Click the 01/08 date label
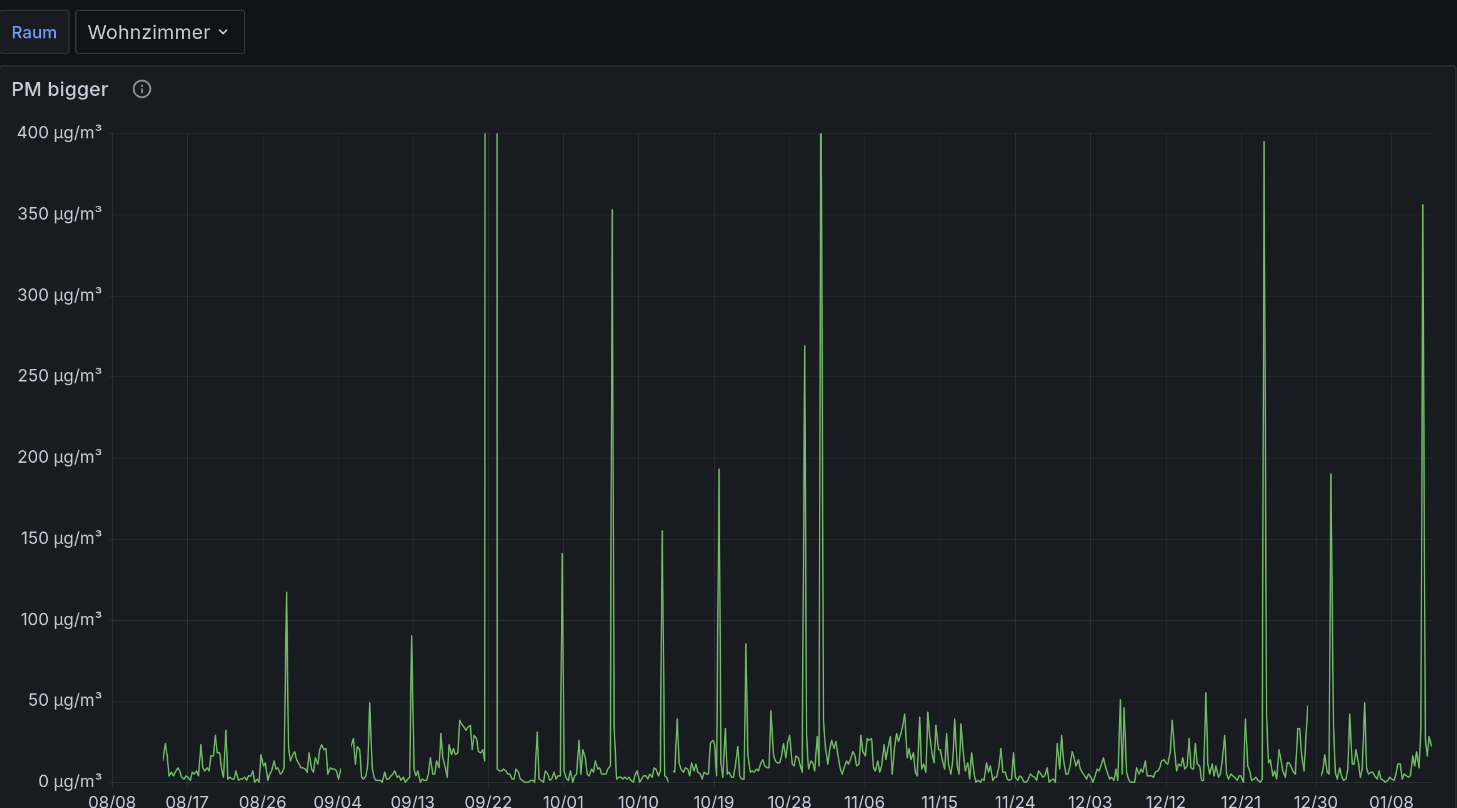This screenshot has height=808, width=1457. point(1391,802)
